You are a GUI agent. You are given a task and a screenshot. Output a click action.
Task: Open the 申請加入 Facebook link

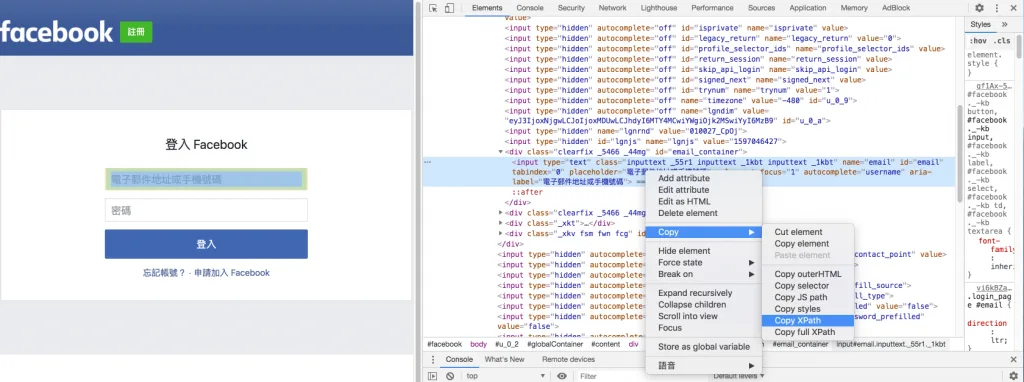pyautogui.click(x=232, y=273)
